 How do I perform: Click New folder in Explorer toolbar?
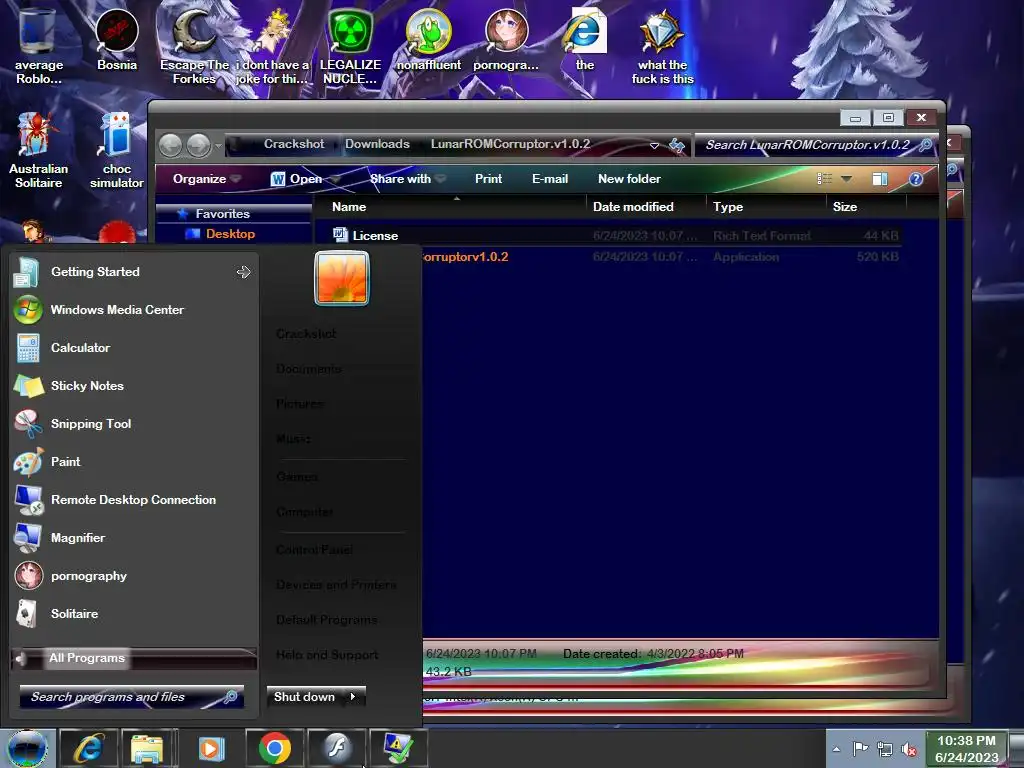629,179
